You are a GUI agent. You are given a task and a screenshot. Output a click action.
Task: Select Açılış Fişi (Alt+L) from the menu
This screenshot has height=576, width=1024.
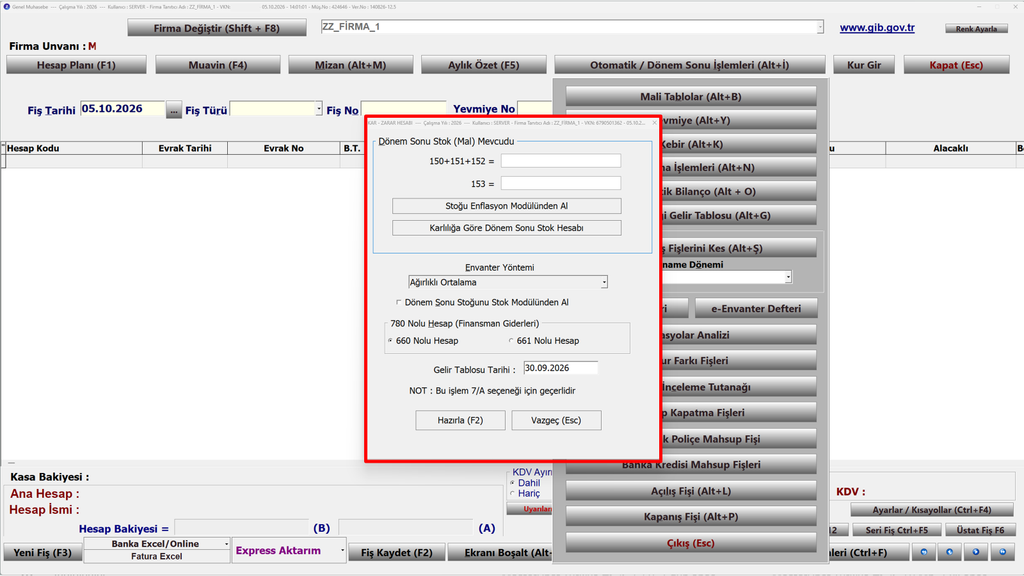[691, 491]
